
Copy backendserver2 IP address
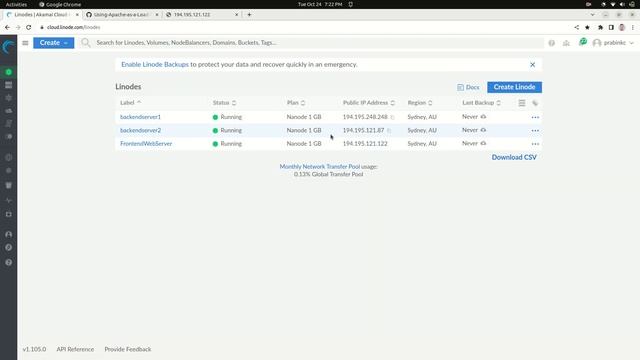(x=389, y=131)
